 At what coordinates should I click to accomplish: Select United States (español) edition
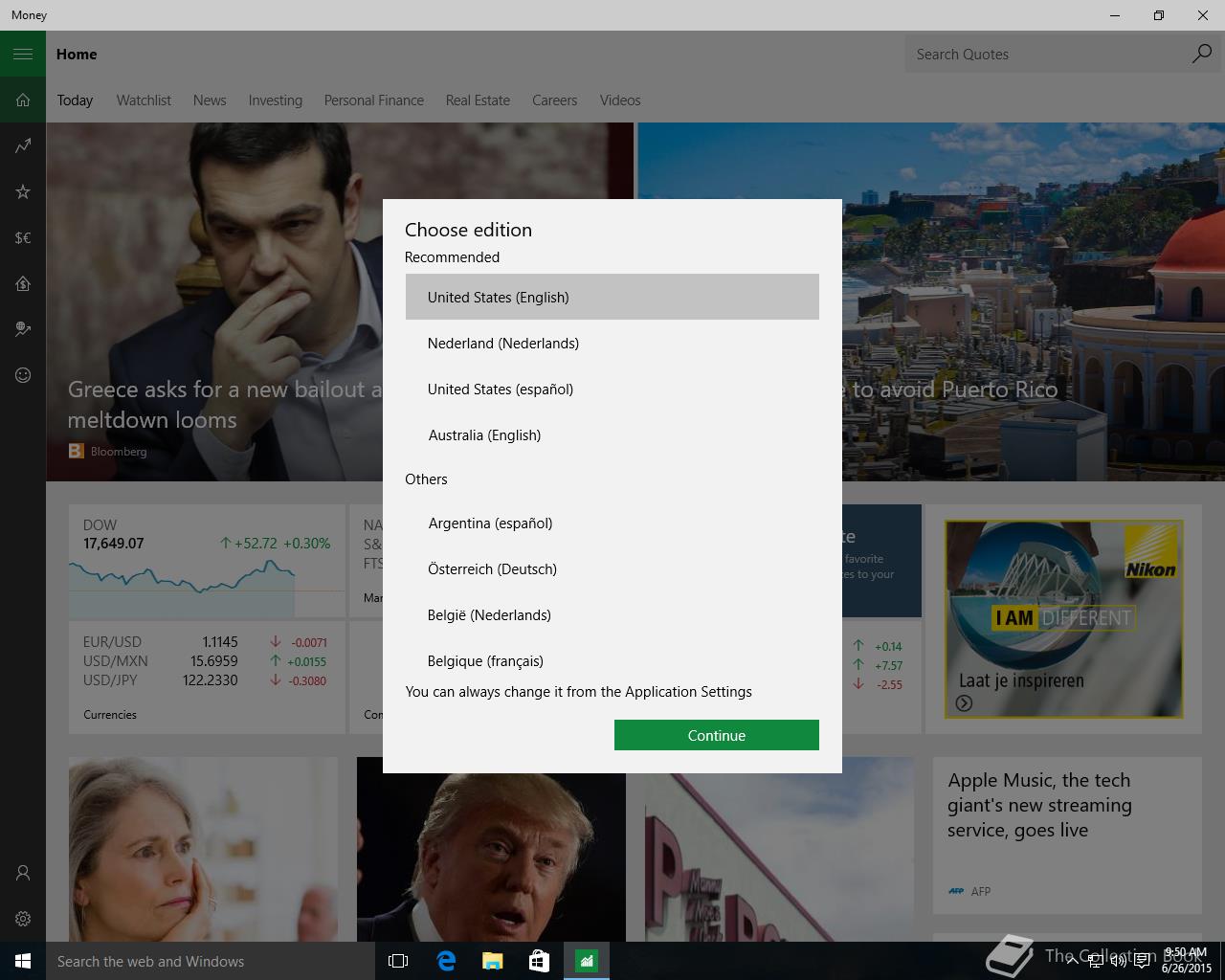coord(612,389)
